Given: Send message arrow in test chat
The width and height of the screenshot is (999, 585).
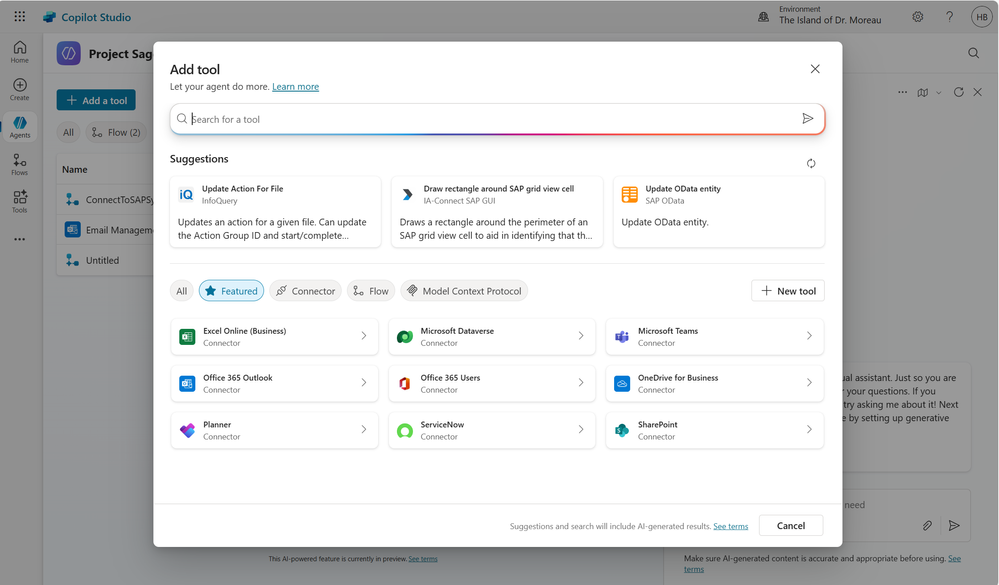Looking at the screenshot, I should point(954,526).
